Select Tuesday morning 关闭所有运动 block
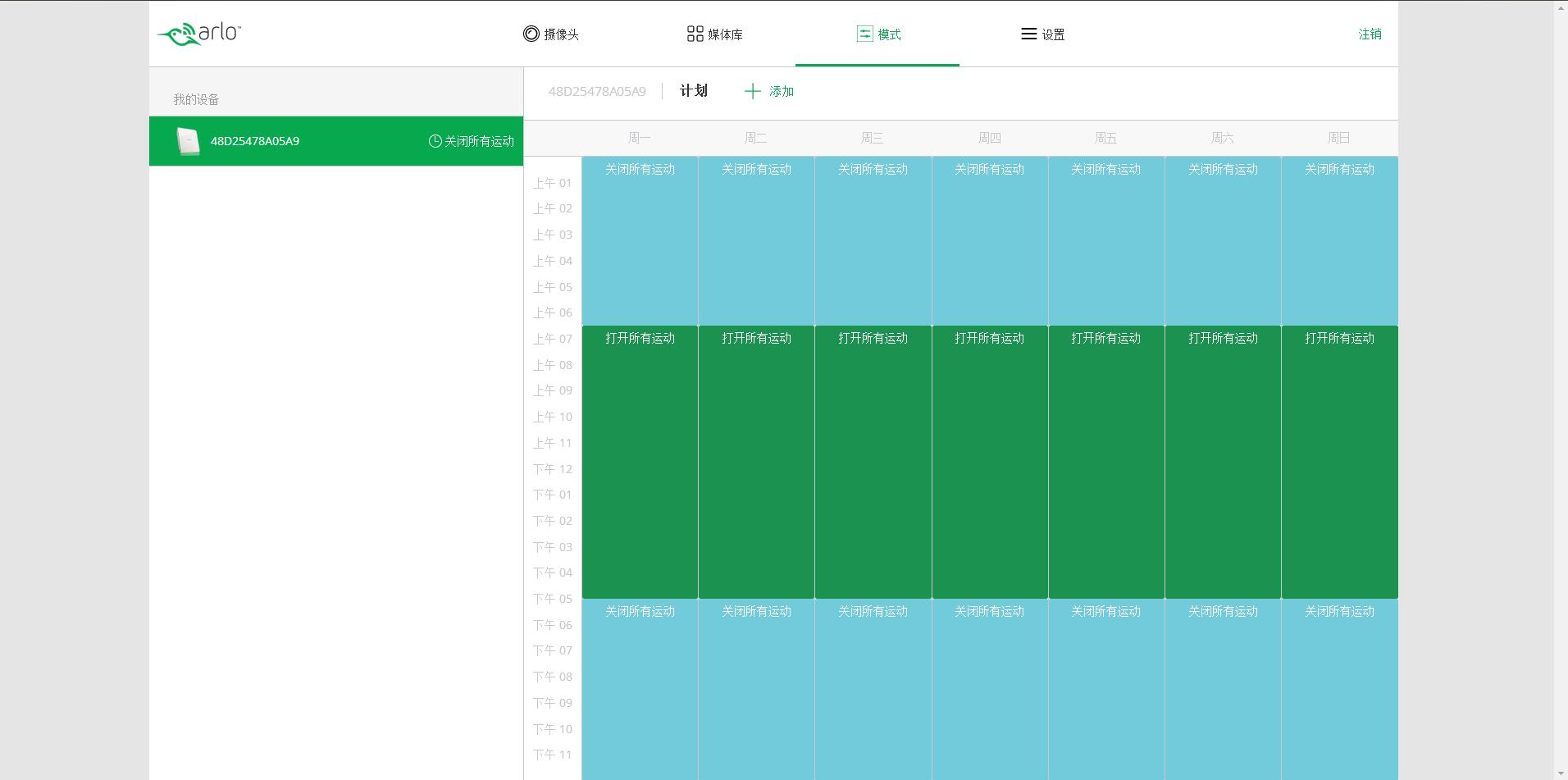The height and width of the screenshot is (780, 1568). click(x=756, y=241)
